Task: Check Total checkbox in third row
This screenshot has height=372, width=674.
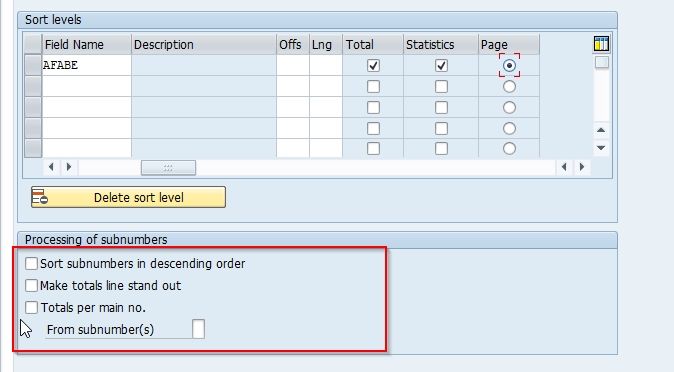Action: tap(373, 107)
